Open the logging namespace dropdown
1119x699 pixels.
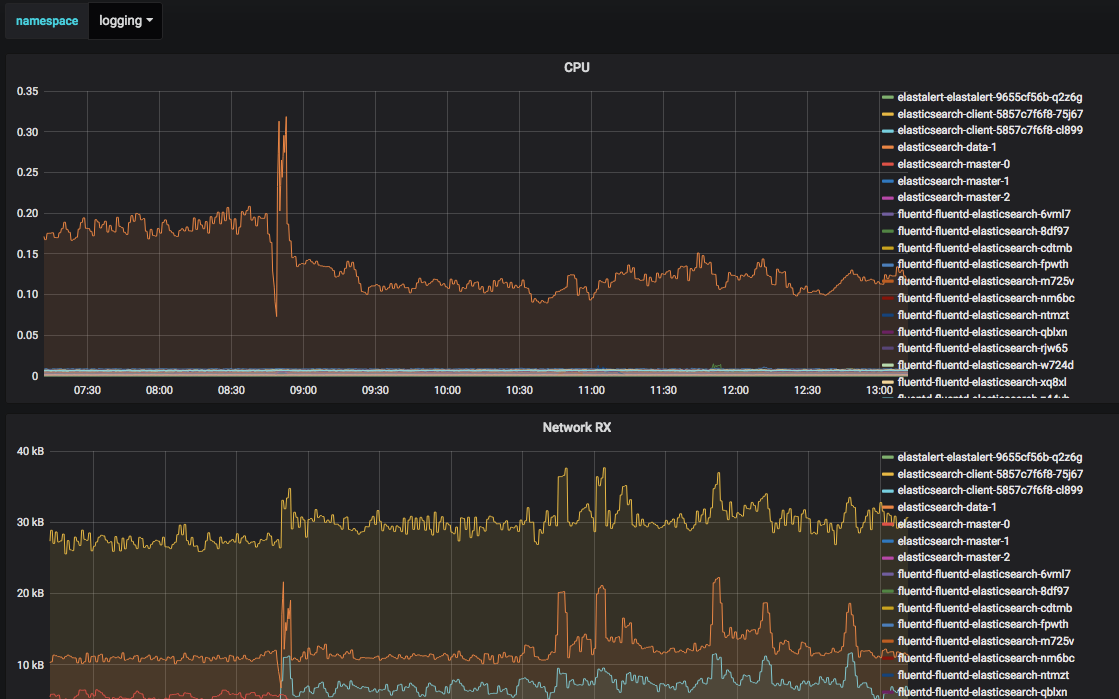(126, 21)
